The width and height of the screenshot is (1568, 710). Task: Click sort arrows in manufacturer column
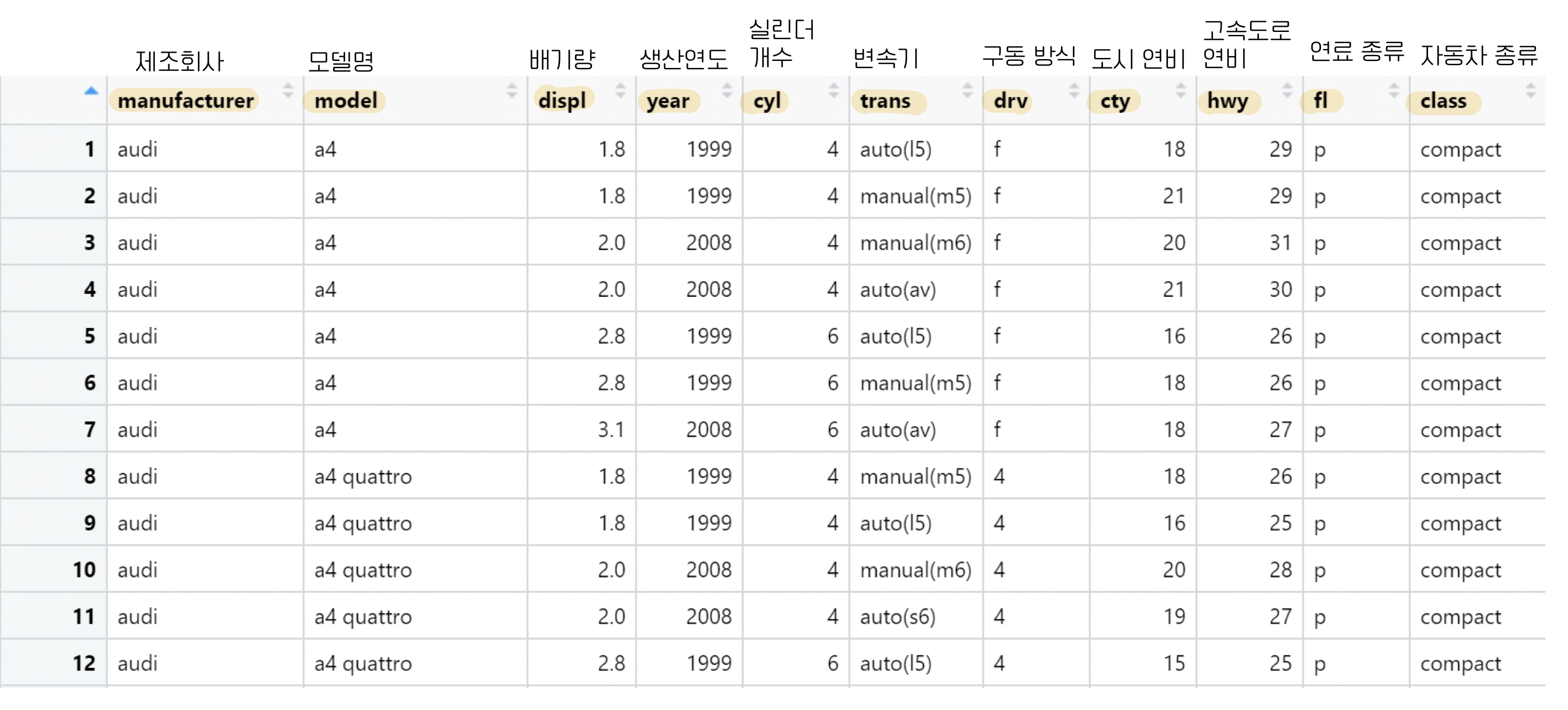point(288,92)
